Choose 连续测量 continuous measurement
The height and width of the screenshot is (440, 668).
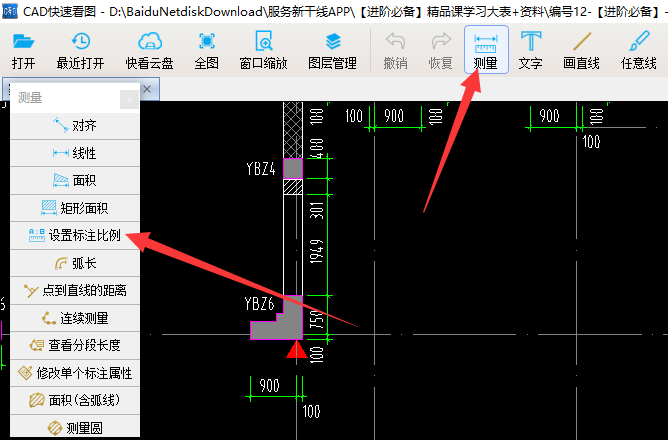75,318
